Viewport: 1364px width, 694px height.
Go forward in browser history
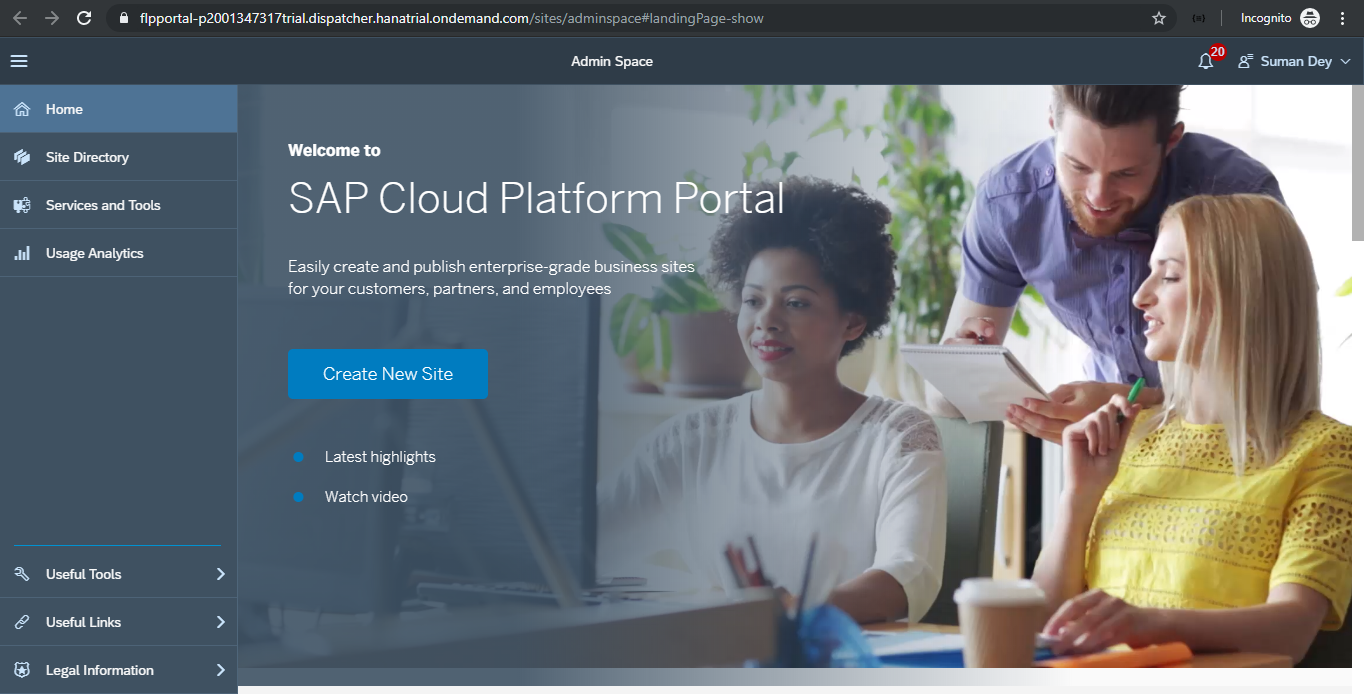click(52, 18)
